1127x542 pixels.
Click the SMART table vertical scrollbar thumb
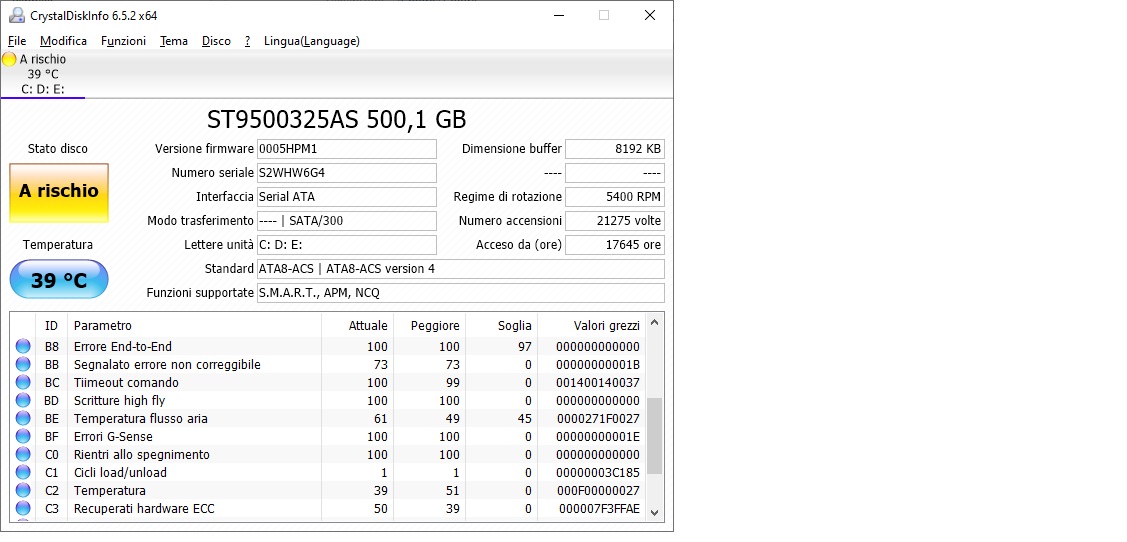654,436
